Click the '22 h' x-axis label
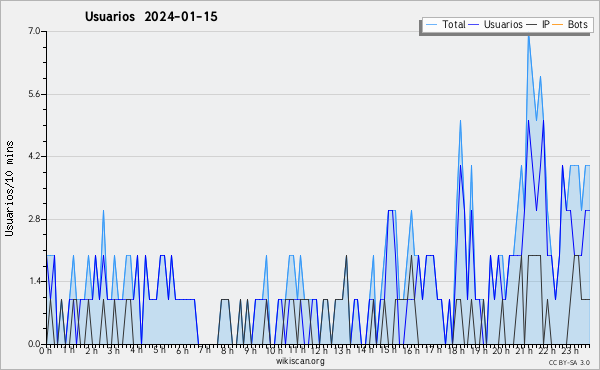600x370 pixels. pyautogui.click(x=547, y=350)
